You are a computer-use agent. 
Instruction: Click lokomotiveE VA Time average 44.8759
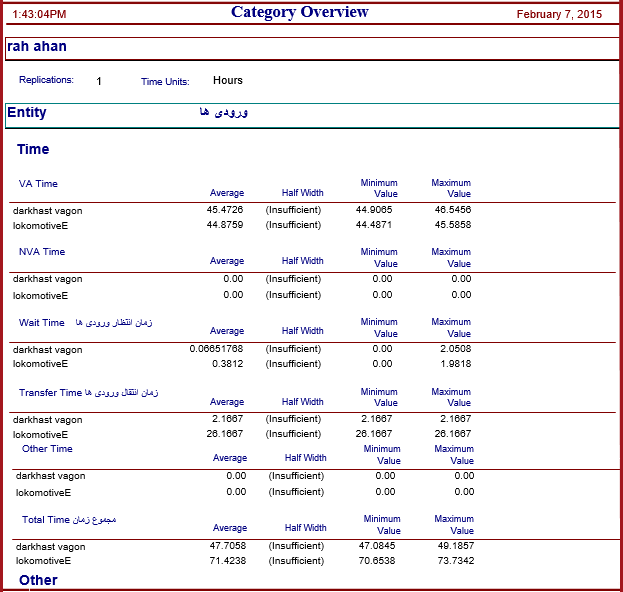[225, 225]
